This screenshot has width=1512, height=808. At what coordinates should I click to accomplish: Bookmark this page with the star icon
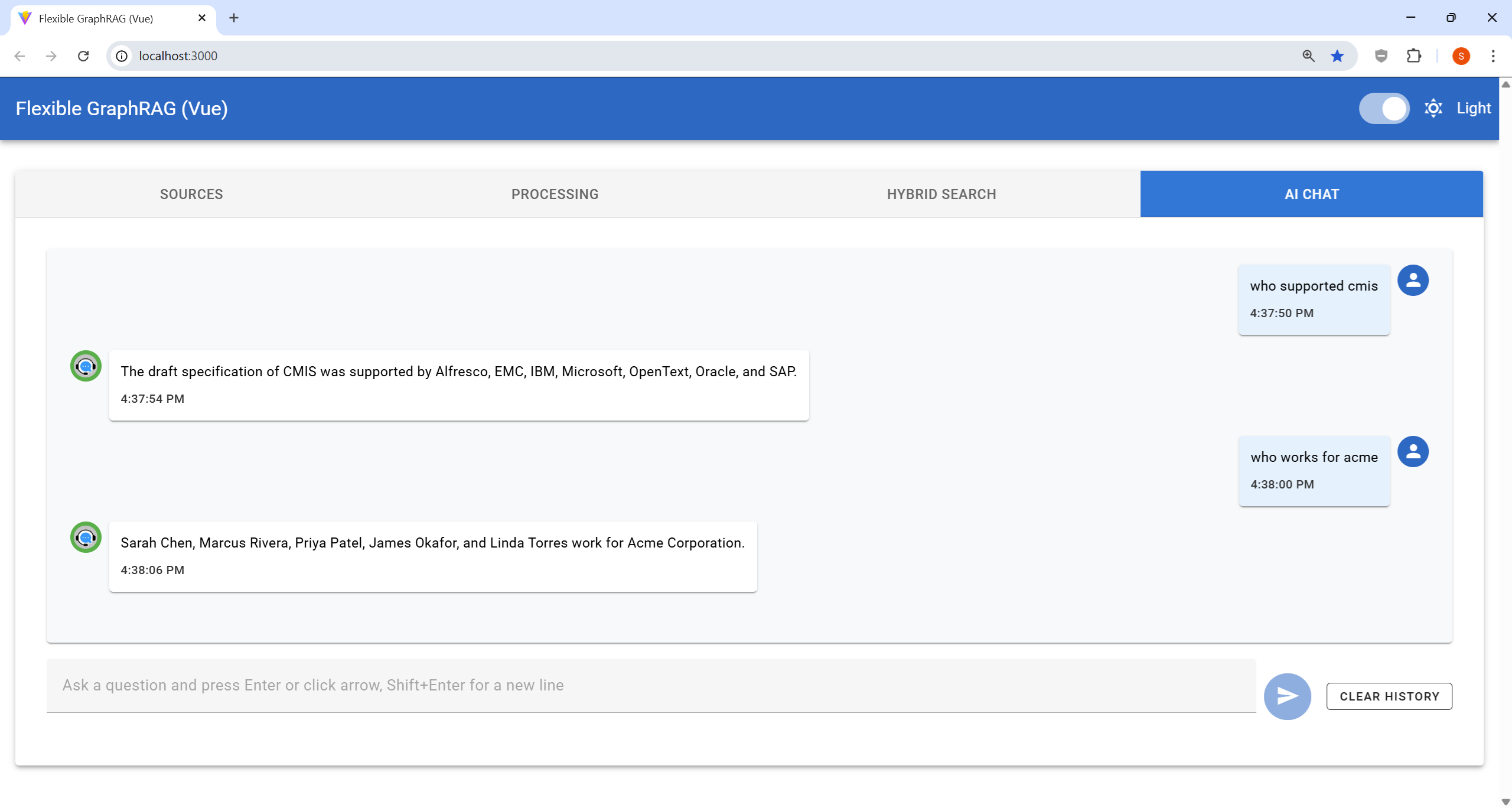point(1337,56)
